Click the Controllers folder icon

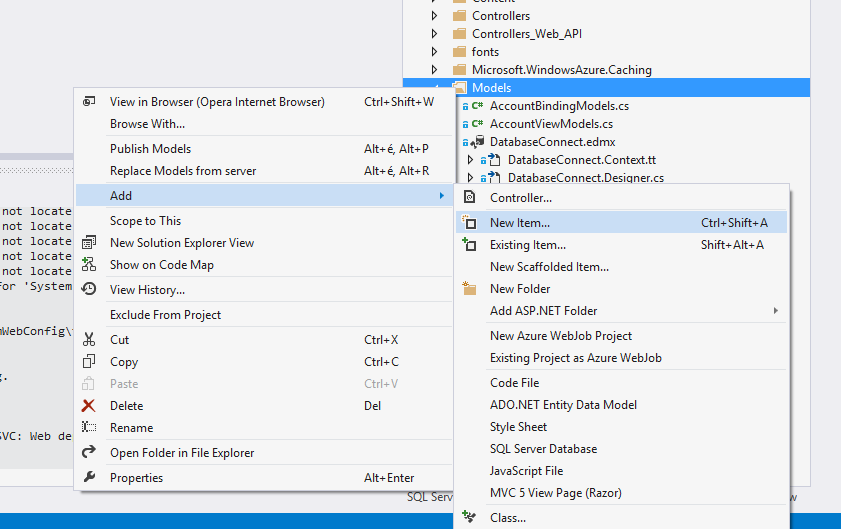pos(460,16)
